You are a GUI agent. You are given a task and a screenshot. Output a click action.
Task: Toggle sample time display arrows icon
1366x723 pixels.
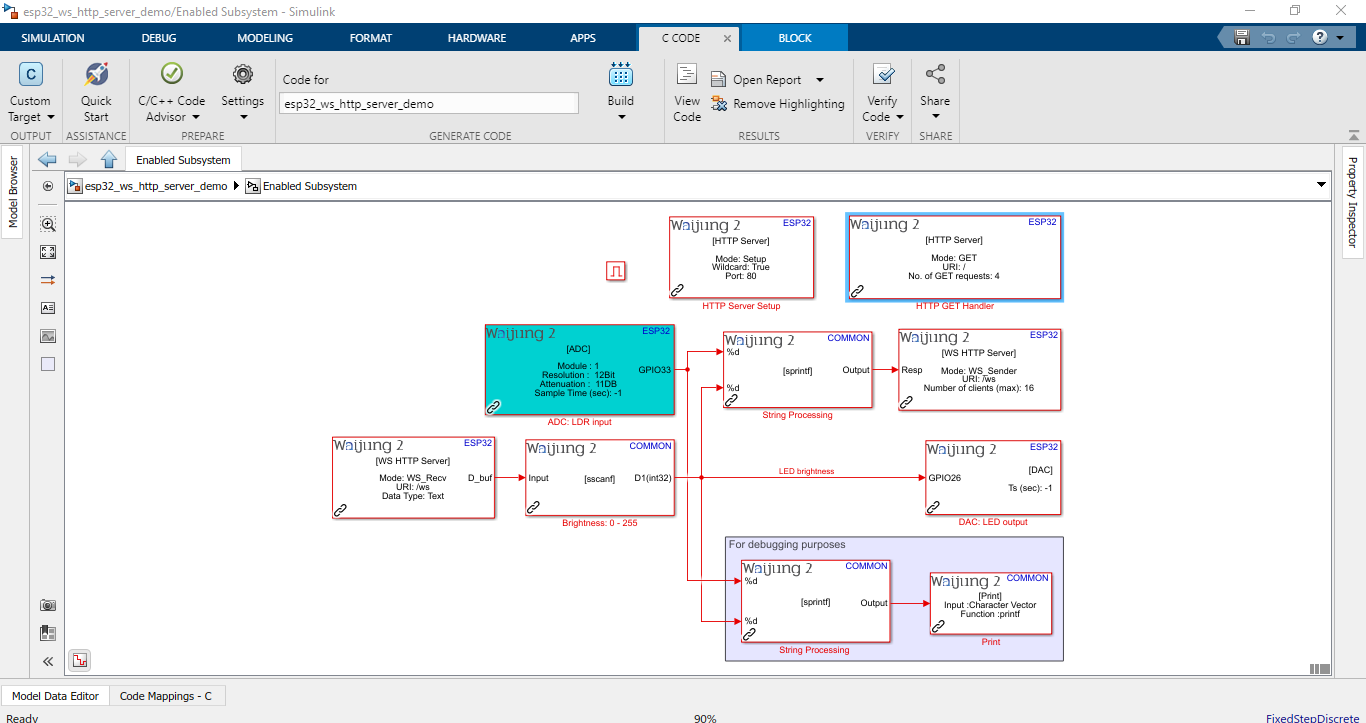coord(48,280)
